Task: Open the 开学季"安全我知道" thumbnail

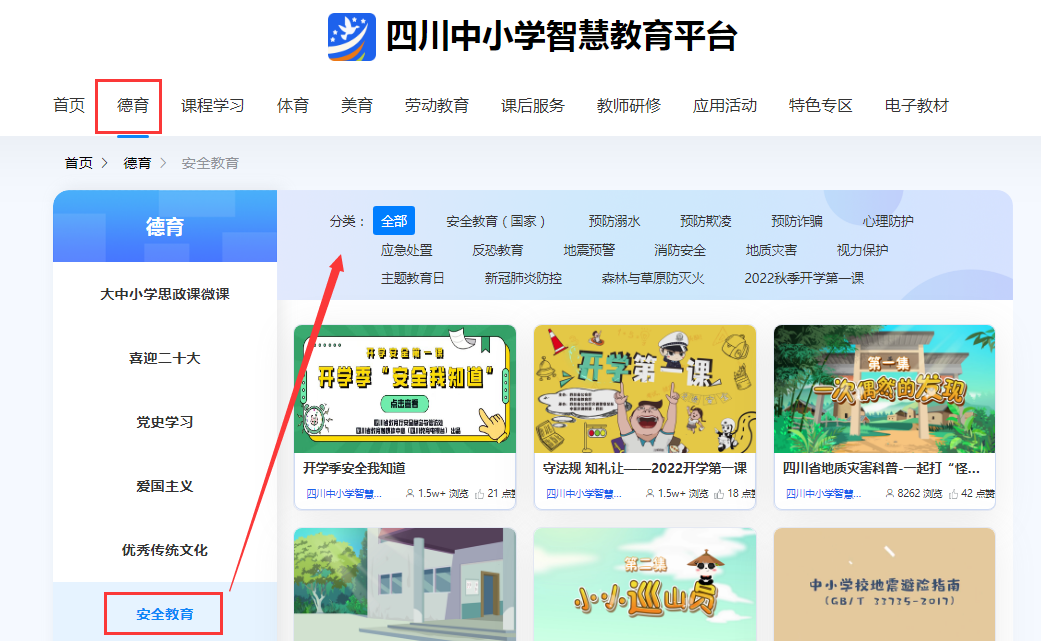Action: [x=405, y=389]
